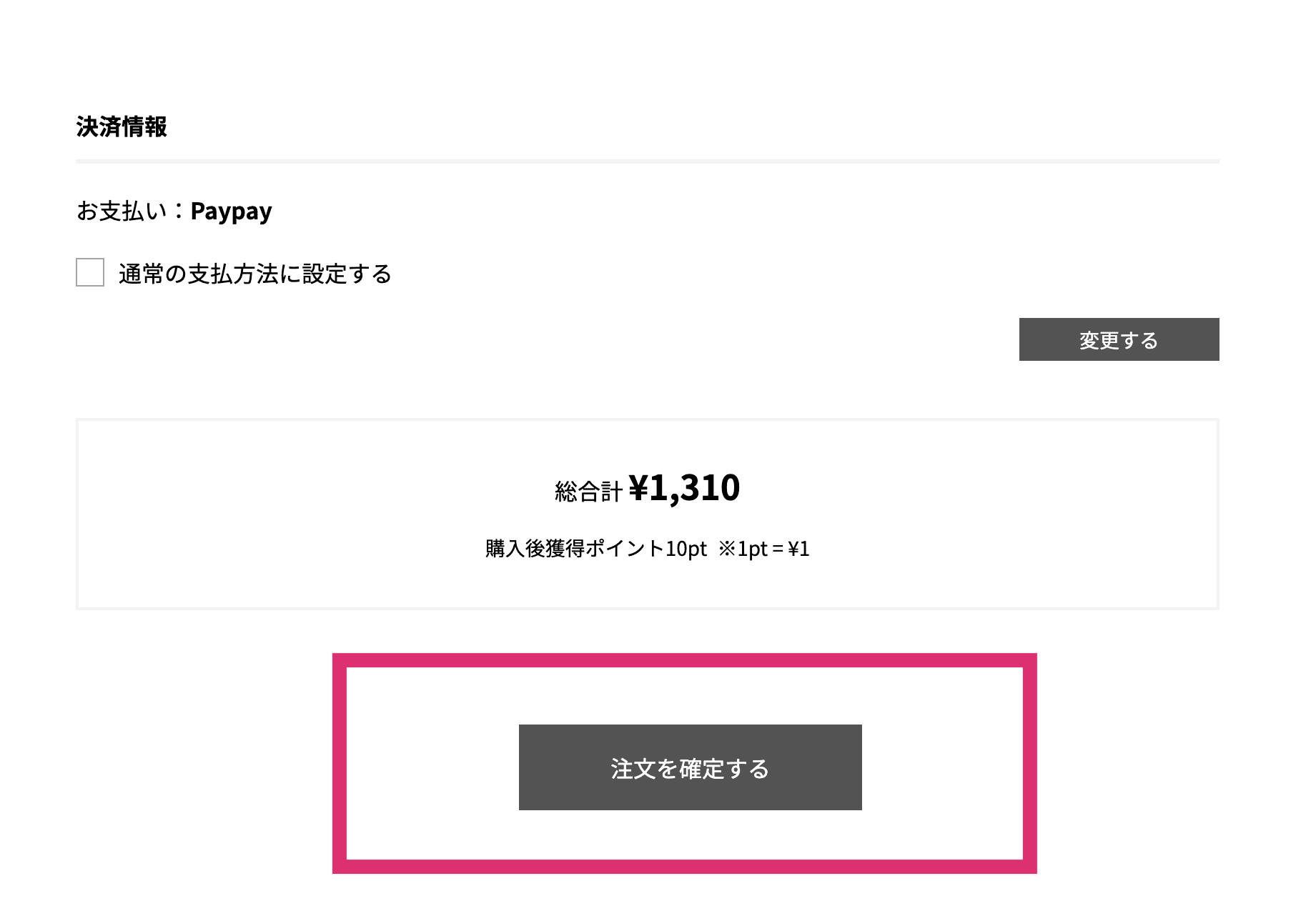The width and height of the screenshot is (1316, 916).
Task: Click the 10pt earned points value
Action: tap(686, 549)
